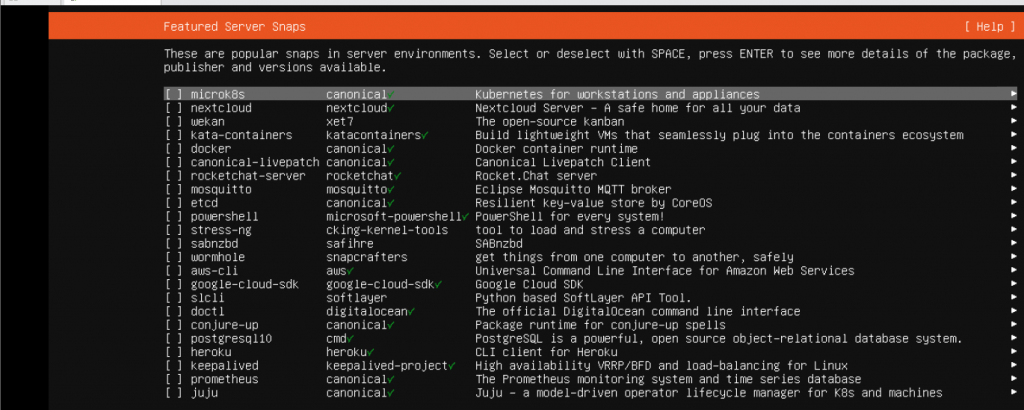Expand details arrow for wekan row

click(x=1014, y=121)
